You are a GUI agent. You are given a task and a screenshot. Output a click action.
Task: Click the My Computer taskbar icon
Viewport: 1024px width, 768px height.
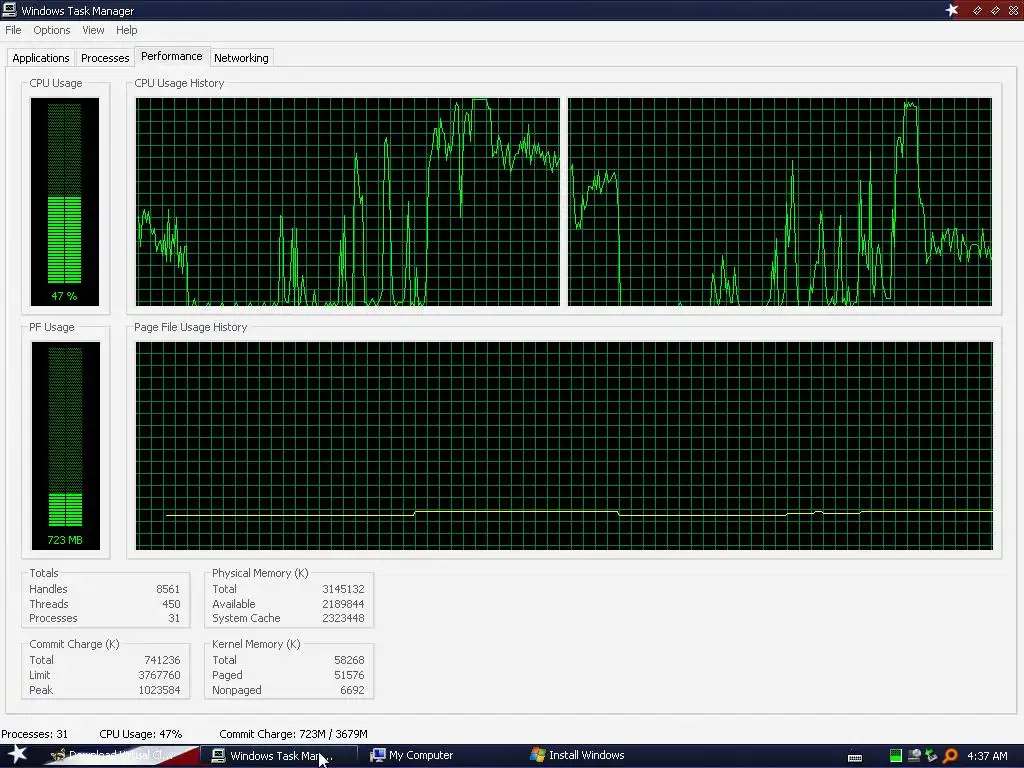377,755
